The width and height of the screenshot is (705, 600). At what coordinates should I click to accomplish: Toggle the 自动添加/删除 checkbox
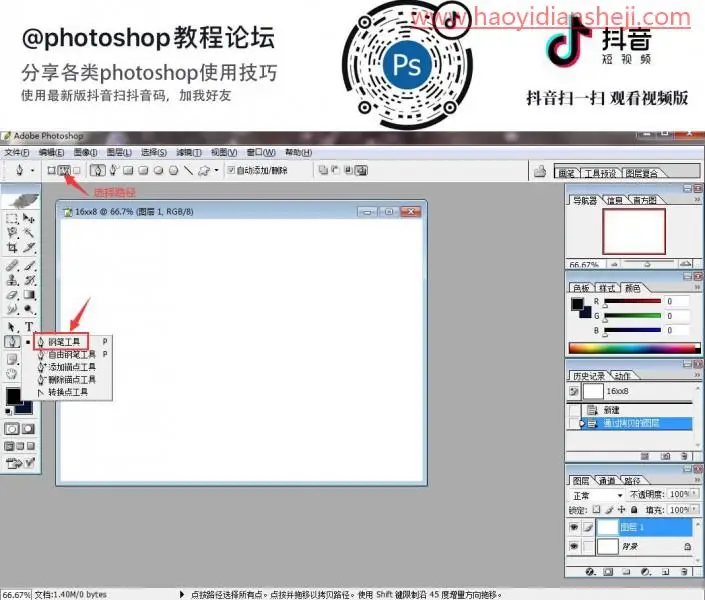[231, 170]
